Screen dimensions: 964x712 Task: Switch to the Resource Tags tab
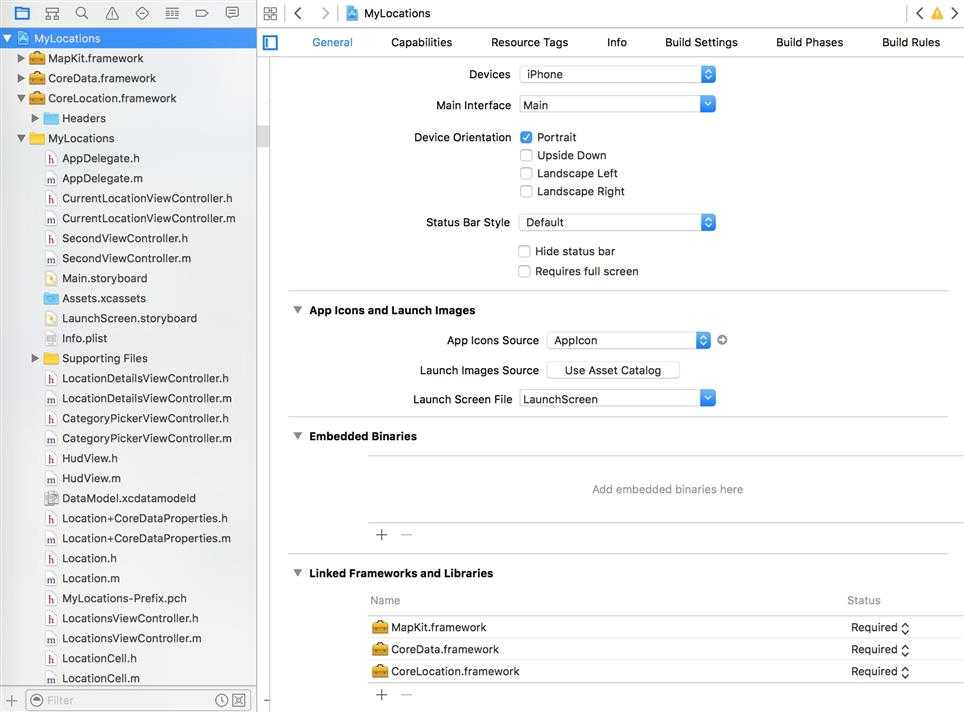(x=529, y=42)
